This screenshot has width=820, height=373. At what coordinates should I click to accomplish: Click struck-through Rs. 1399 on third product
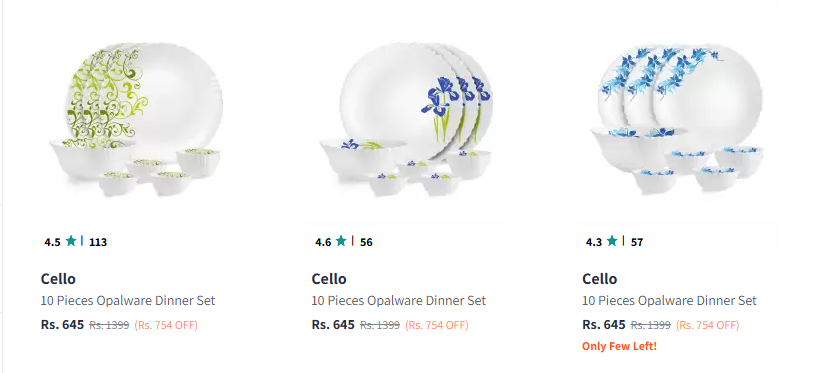point(651,325)
